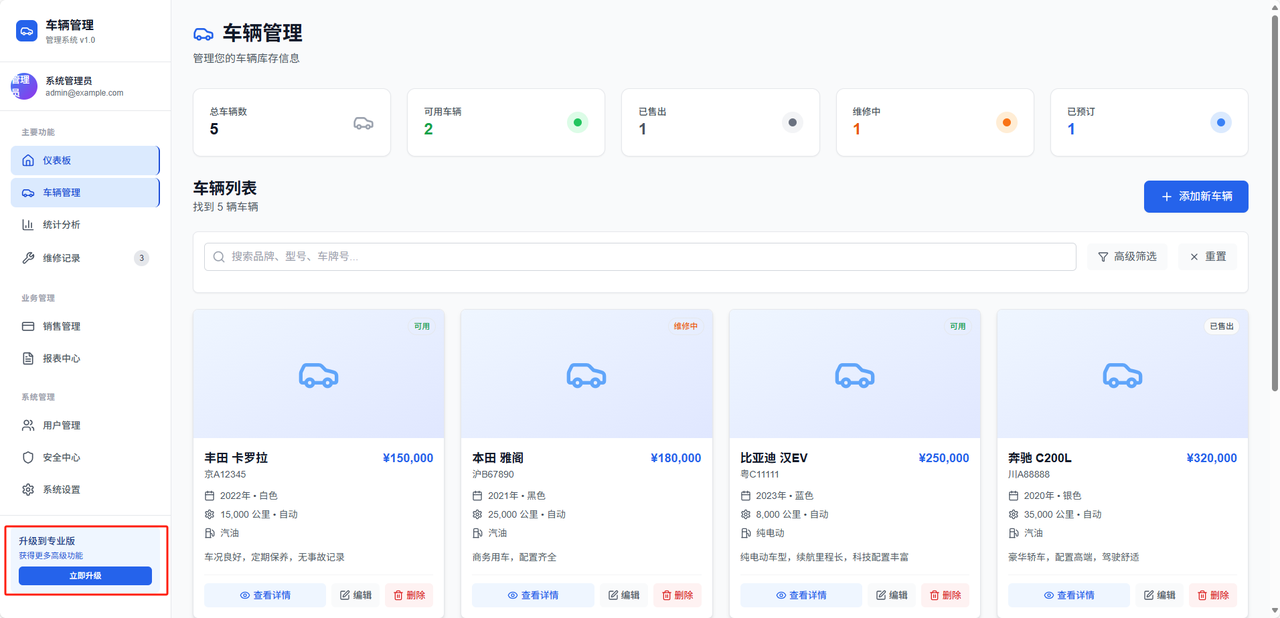Click the system administrator avatar

(24, 86)
